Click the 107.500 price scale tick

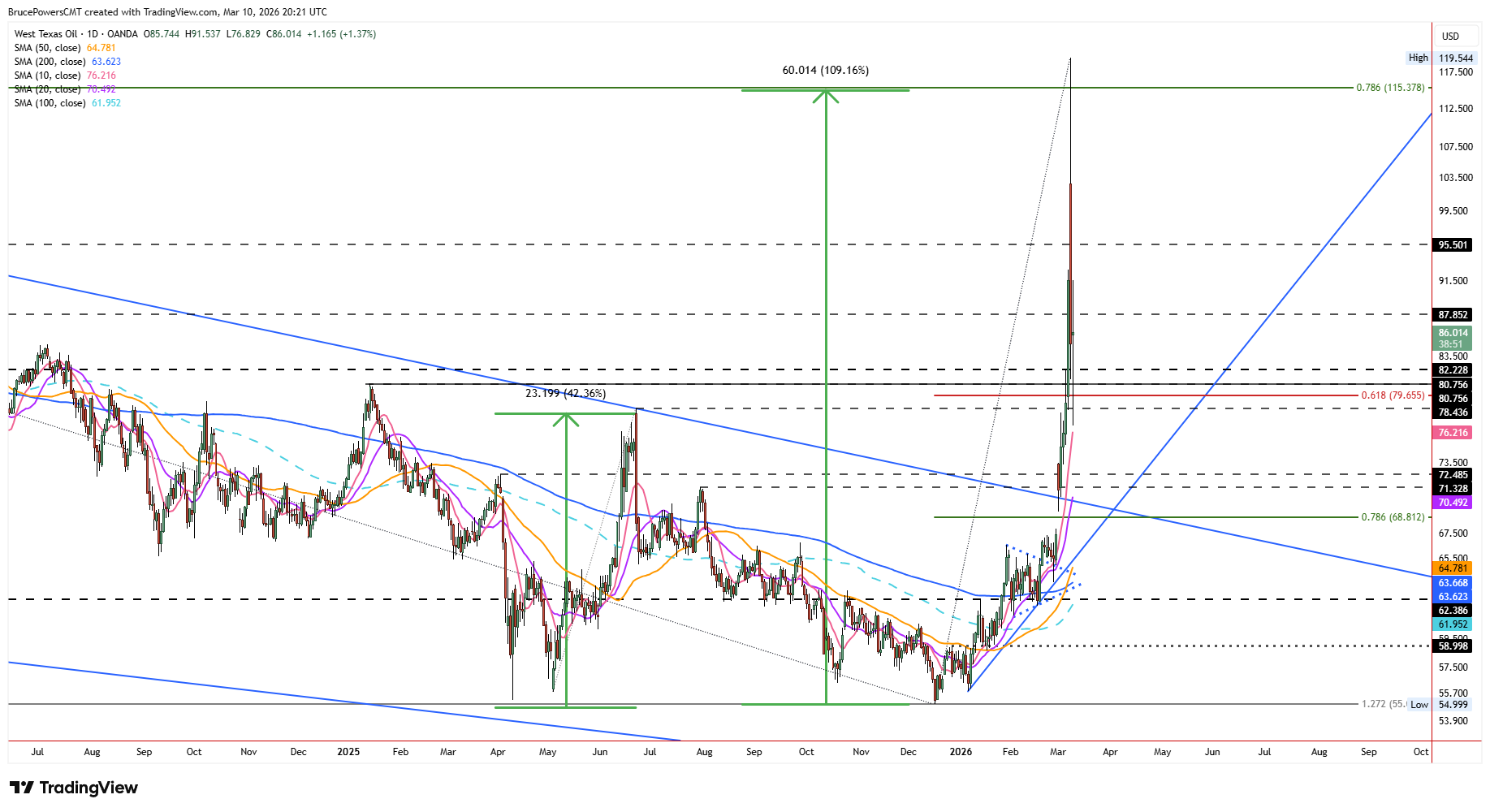point(1455,147)
